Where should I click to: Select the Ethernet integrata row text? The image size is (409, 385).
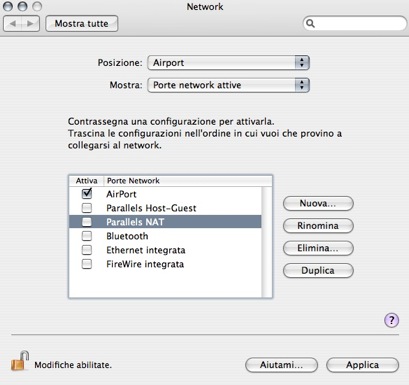pos(146,250)
